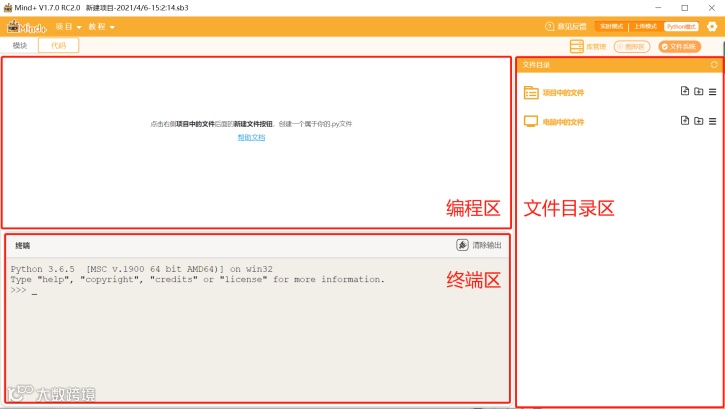Open the 项目 dropdown menu
The height and width of the screenshot is (409, 725).
coord(68,27)
